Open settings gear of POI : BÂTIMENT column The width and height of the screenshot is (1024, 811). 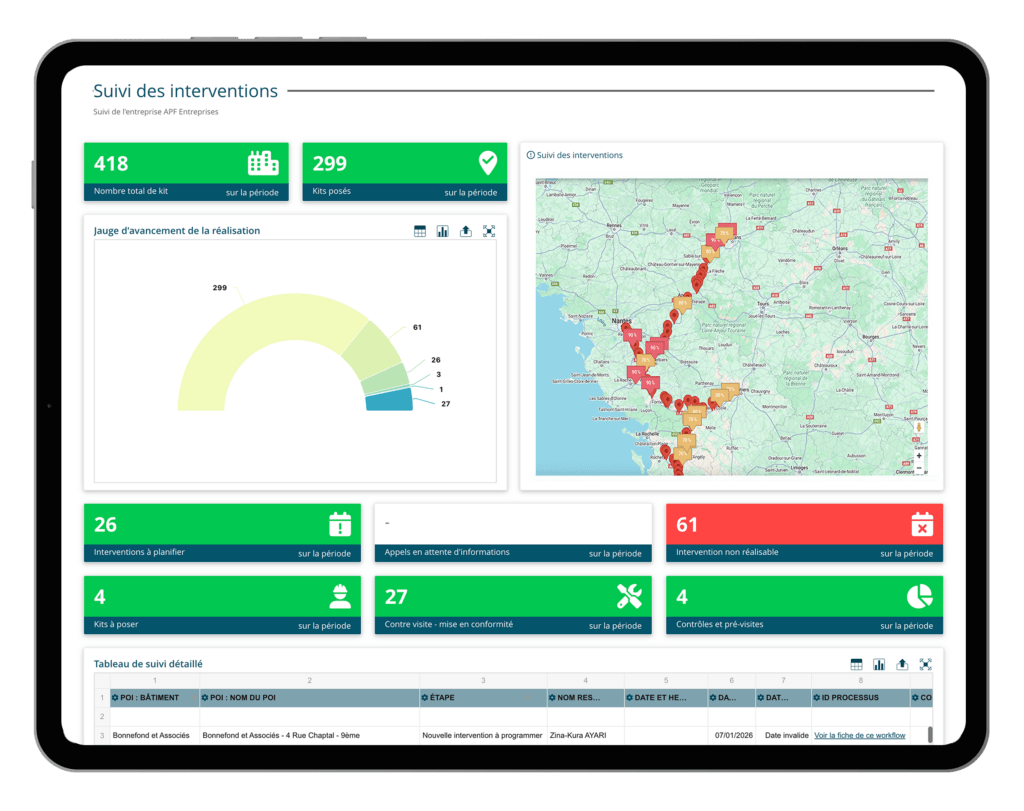116,697
